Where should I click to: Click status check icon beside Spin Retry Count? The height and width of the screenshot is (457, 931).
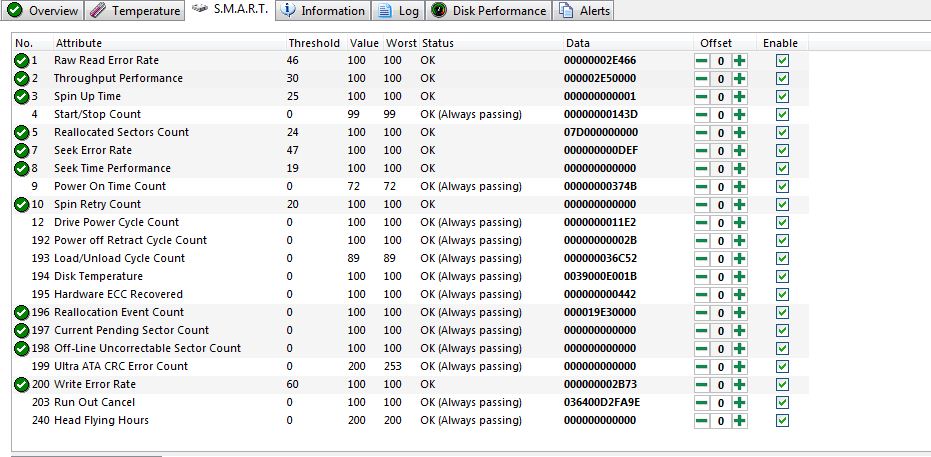21,205
